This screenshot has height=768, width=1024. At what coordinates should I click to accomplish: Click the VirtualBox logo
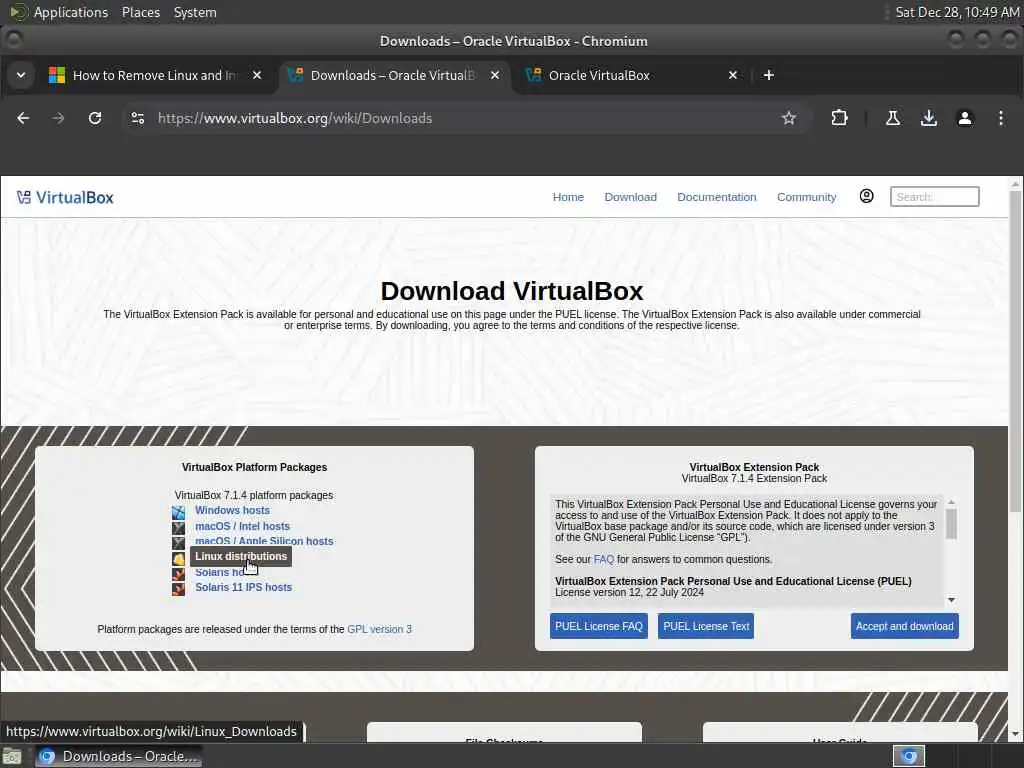65,197
